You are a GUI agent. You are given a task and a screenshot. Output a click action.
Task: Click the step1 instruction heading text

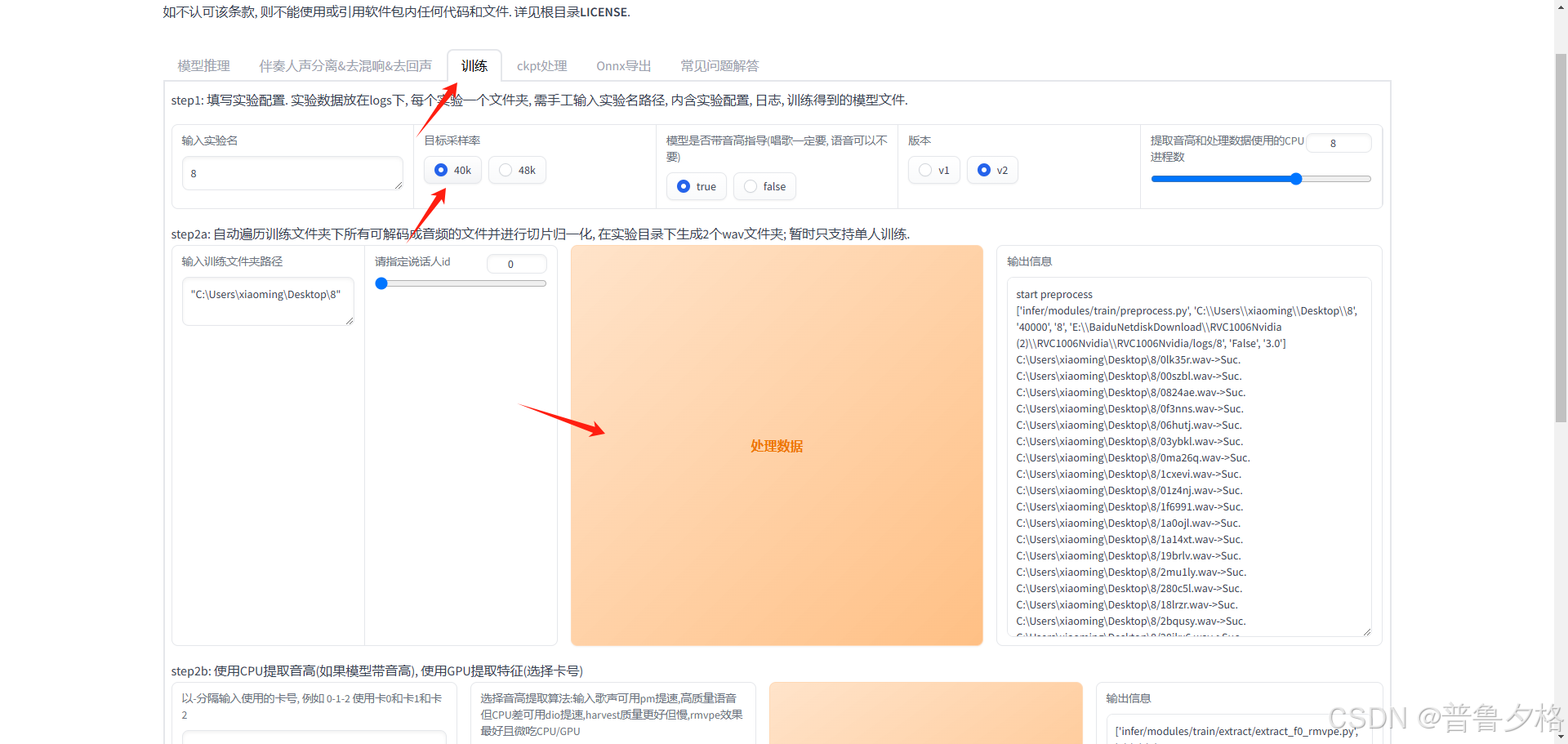(539, 100)
